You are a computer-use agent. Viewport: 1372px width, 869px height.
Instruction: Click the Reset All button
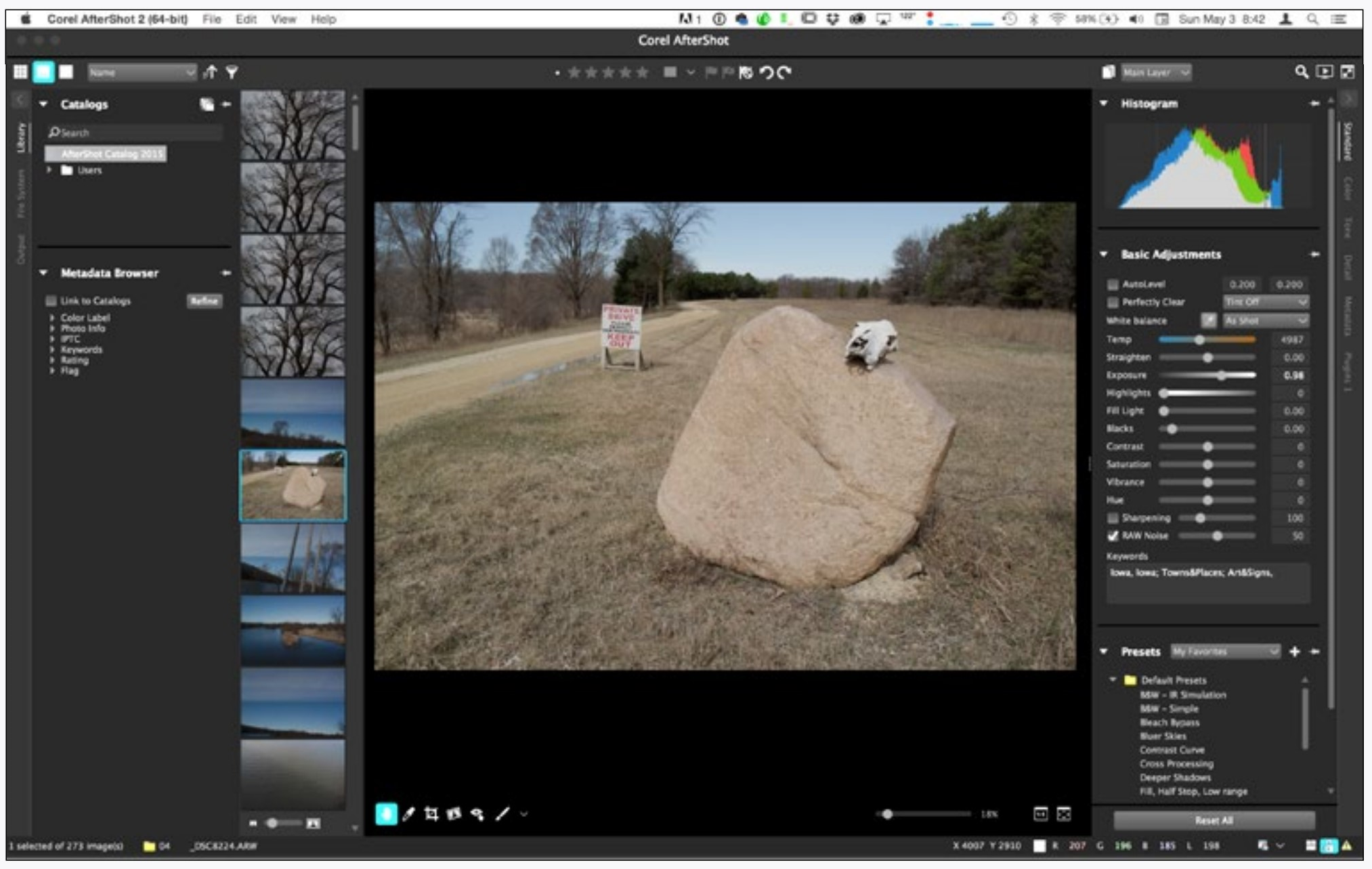click(1214, 820)
